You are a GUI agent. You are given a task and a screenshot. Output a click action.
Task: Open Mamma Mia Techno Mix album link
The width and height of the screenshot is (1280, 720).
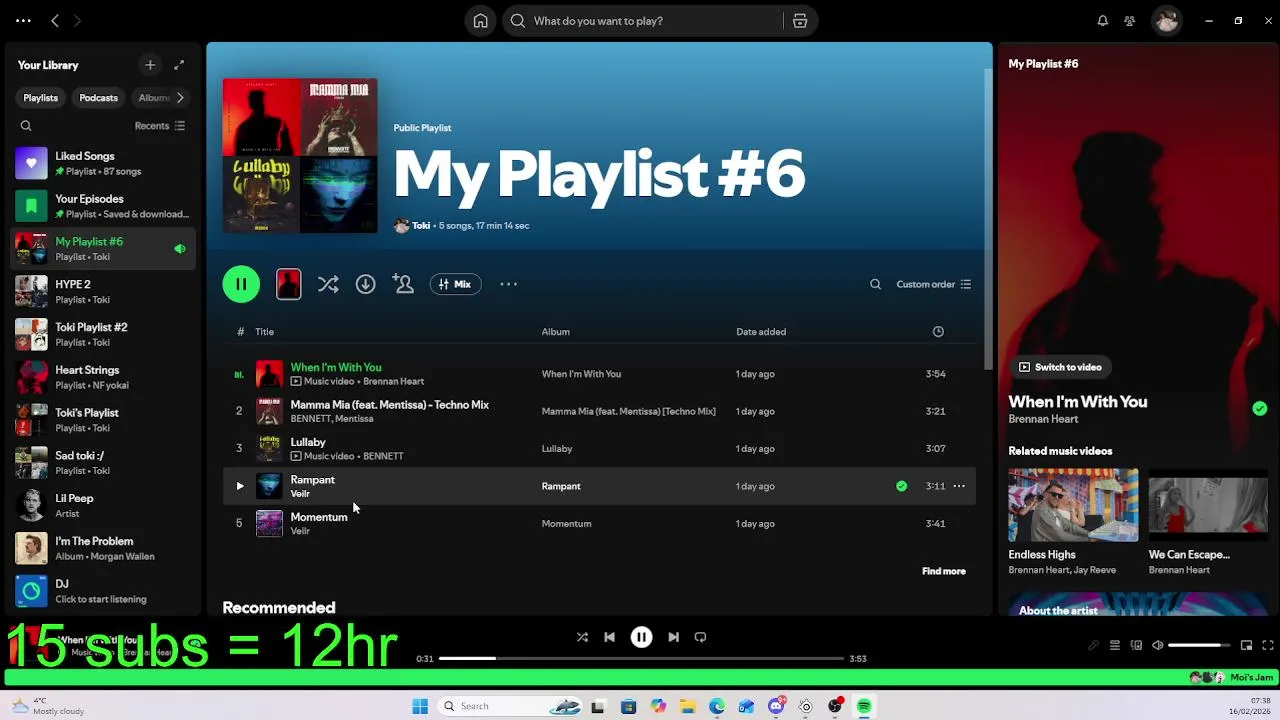tap(628, 411)
